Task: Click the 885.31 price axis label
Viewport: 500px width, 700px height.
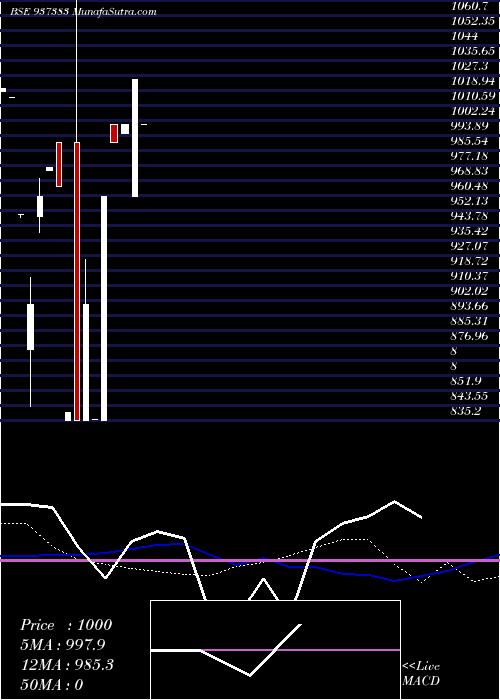Action: [x=469, y=321]
